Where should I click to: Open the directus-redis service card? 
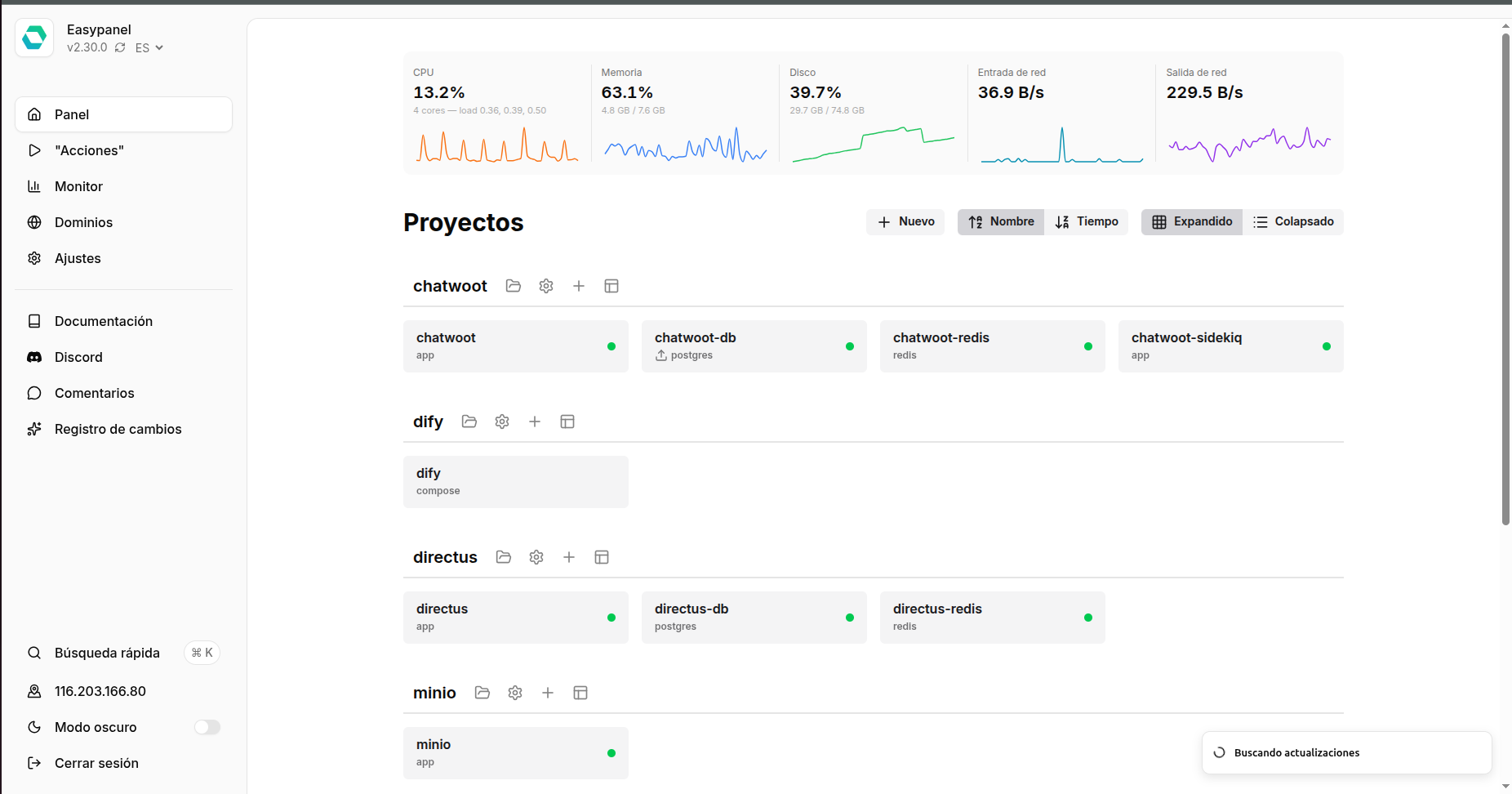[x=993, y=618]
